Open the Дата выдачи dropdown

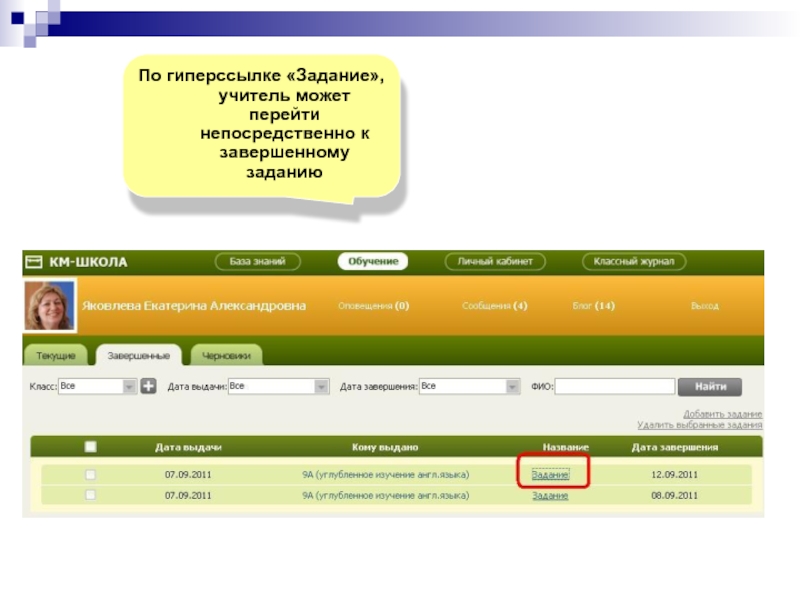pyautogui.click(x=279, y=386)
